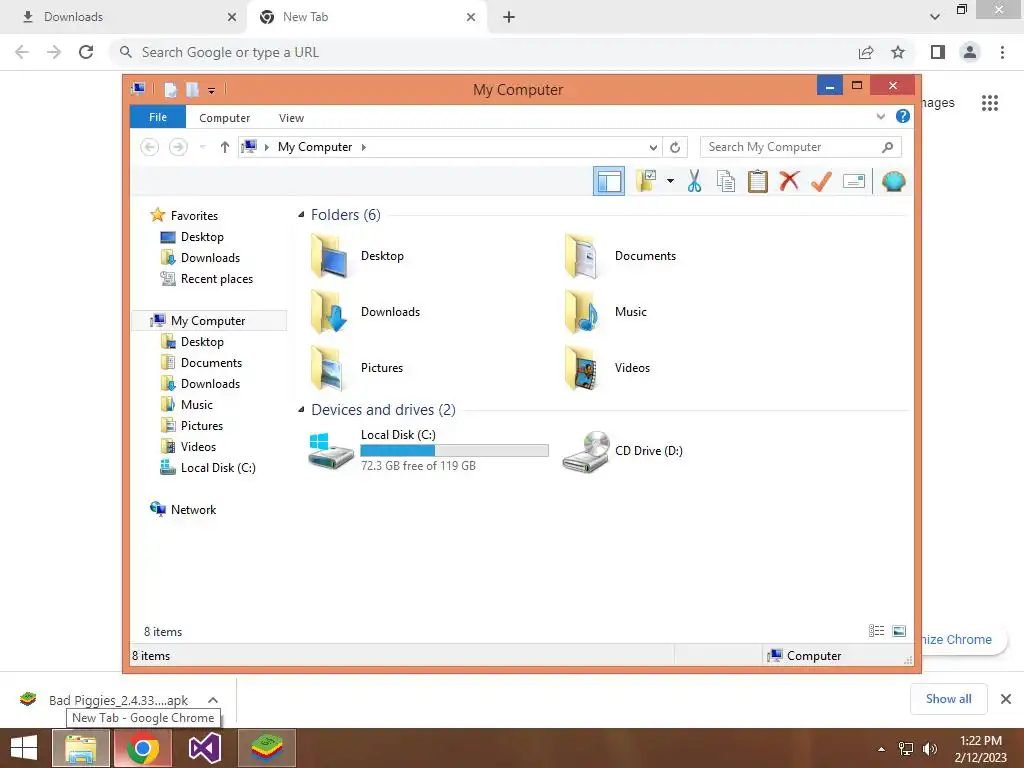The width and height of the screenshot is (1024, 768).
Task: Open the Computer ribbon tab
Action: [224, 118]
